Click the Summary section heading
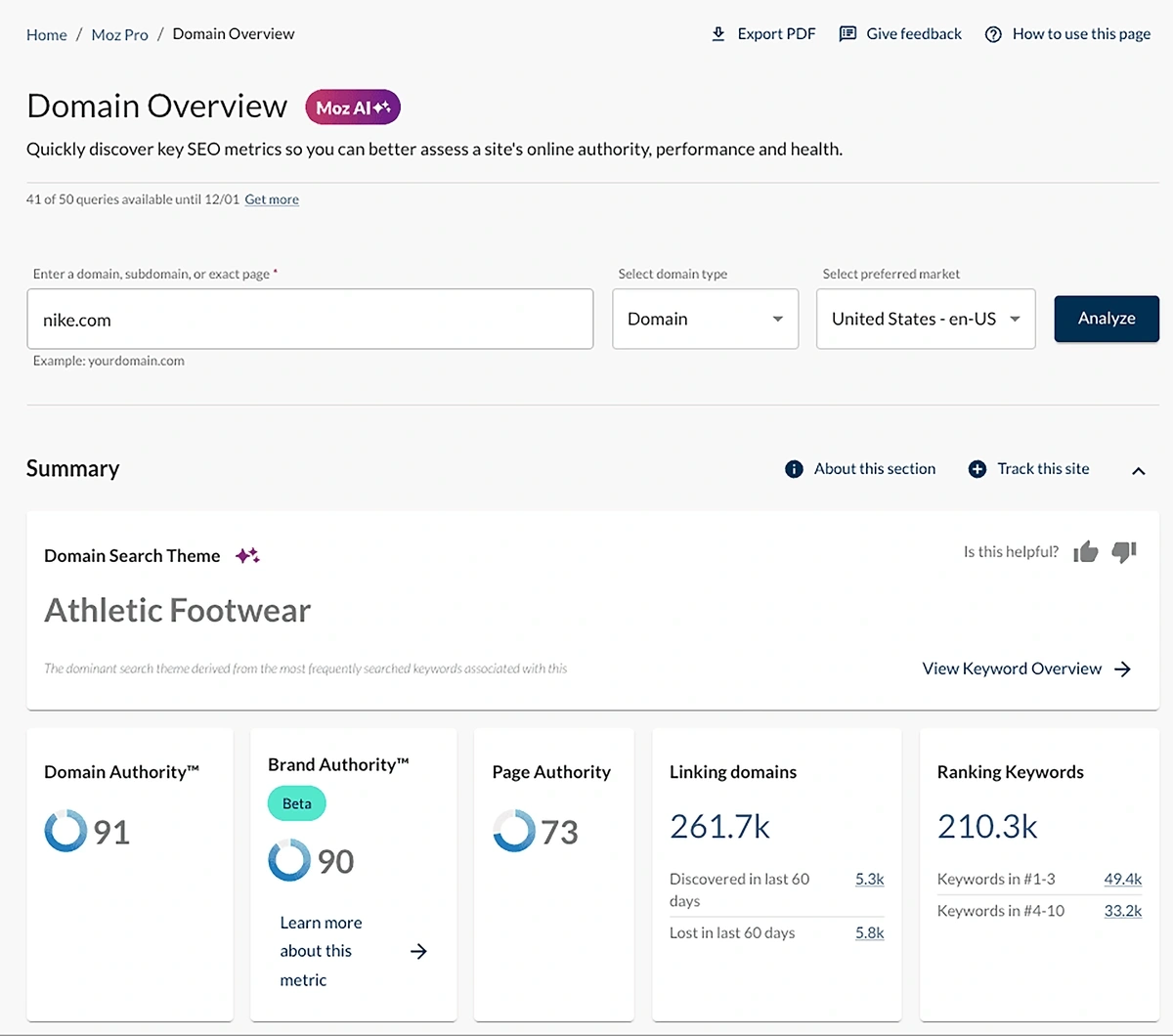Viewport: 1173px width, 1036px height. [x=72, y=469]
